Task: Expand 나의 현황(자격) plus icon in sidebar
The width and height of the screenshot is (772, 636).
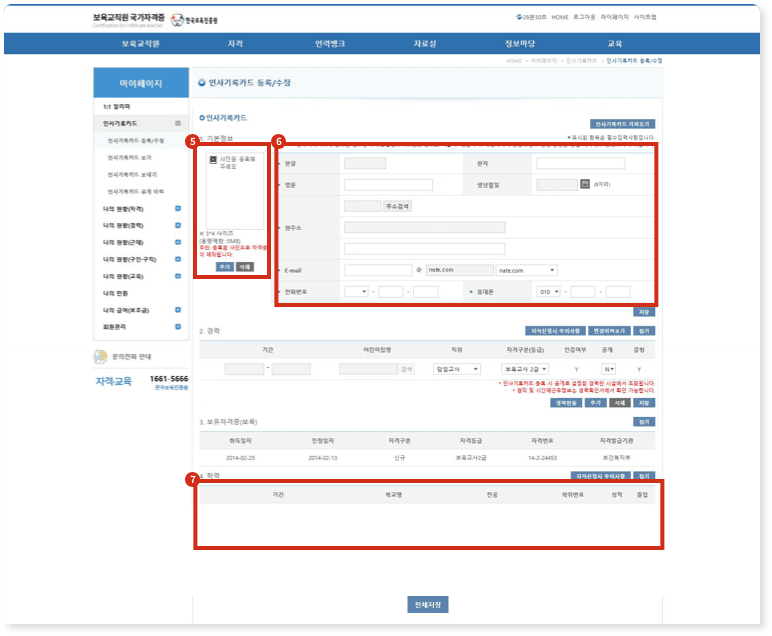Action: [x=177, y=209]
